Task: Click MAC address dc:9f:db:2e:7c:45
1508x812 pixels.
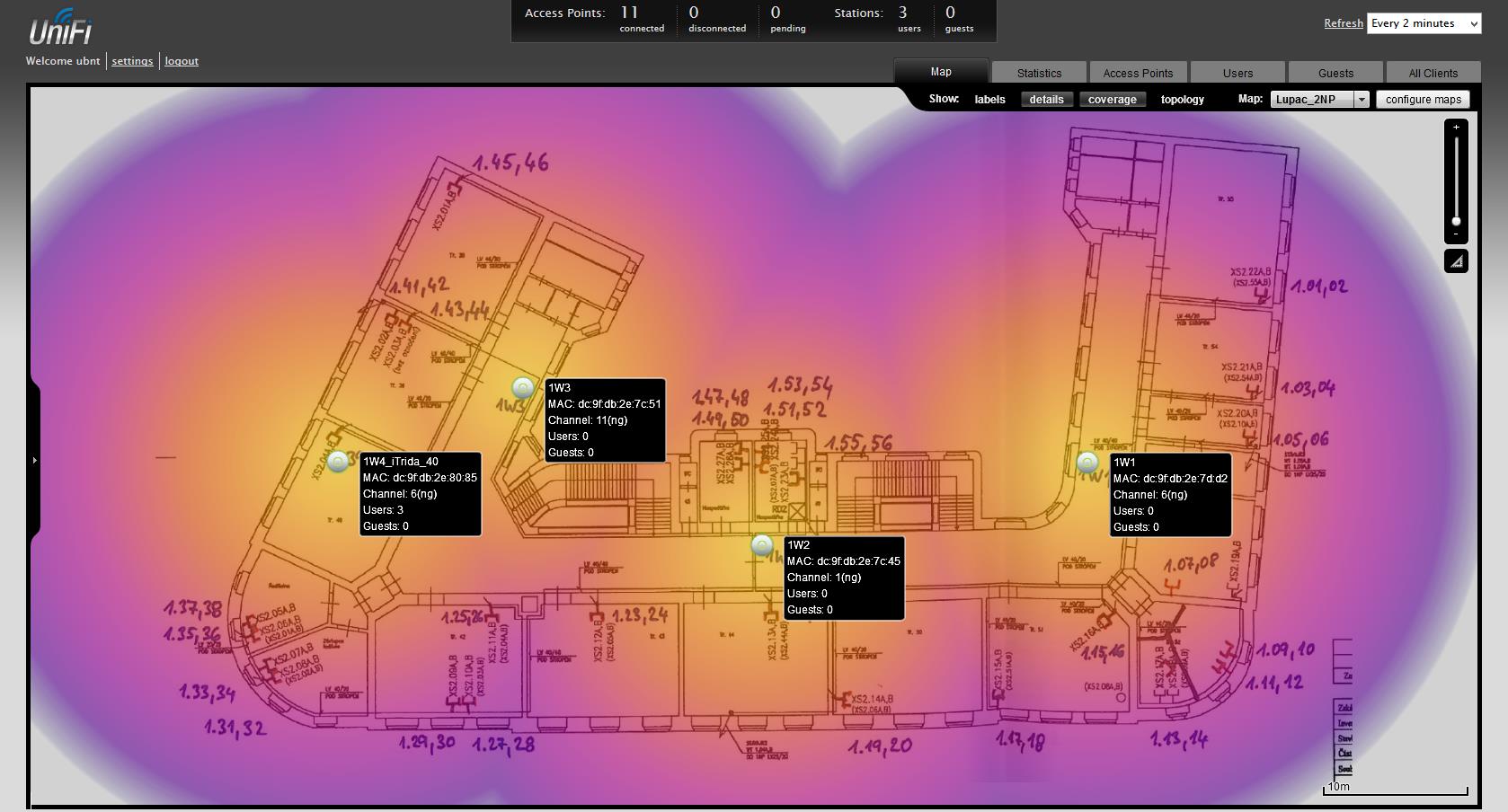Action: pyautogui.click(x=844, y=561)
